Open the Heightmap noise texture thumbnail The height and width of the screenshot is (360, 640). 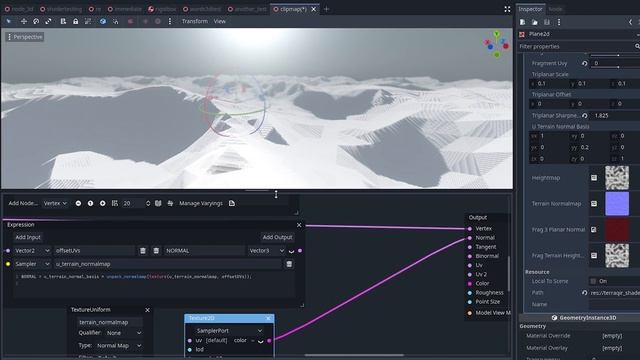(617, 178)
